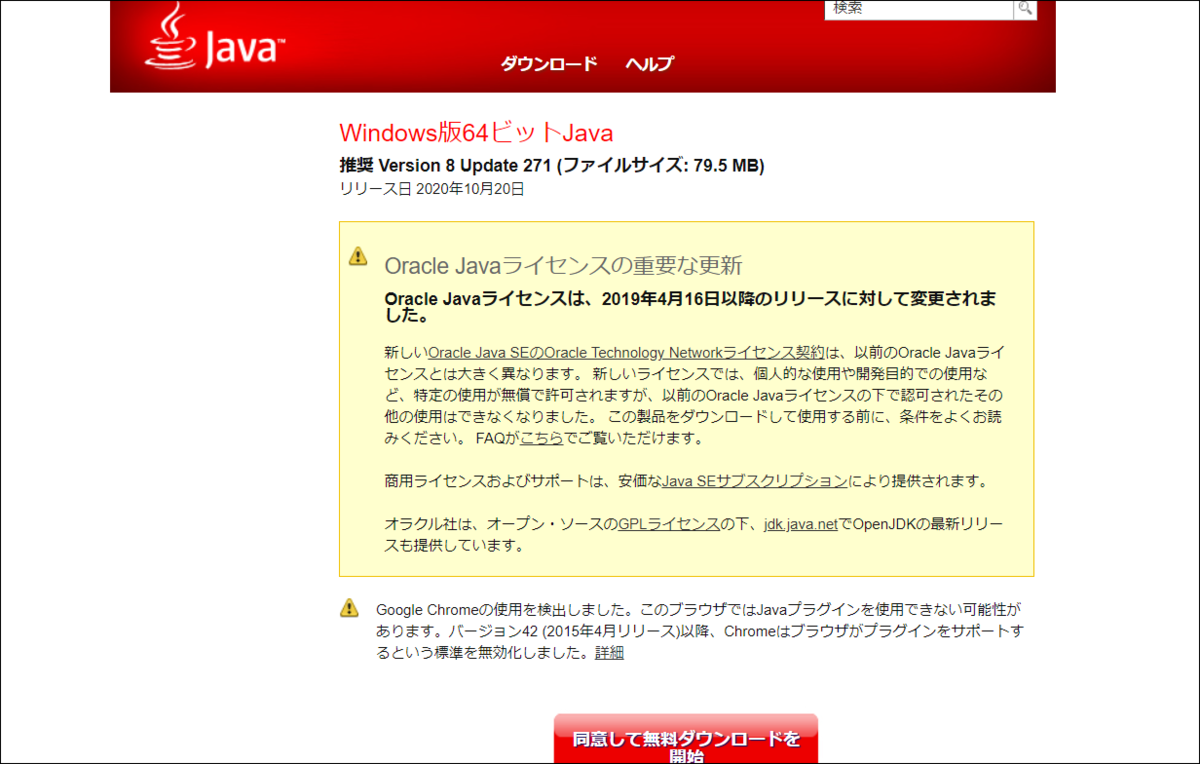Open the GPLライセンス link

pyautogui.click(x=669, y=524)
